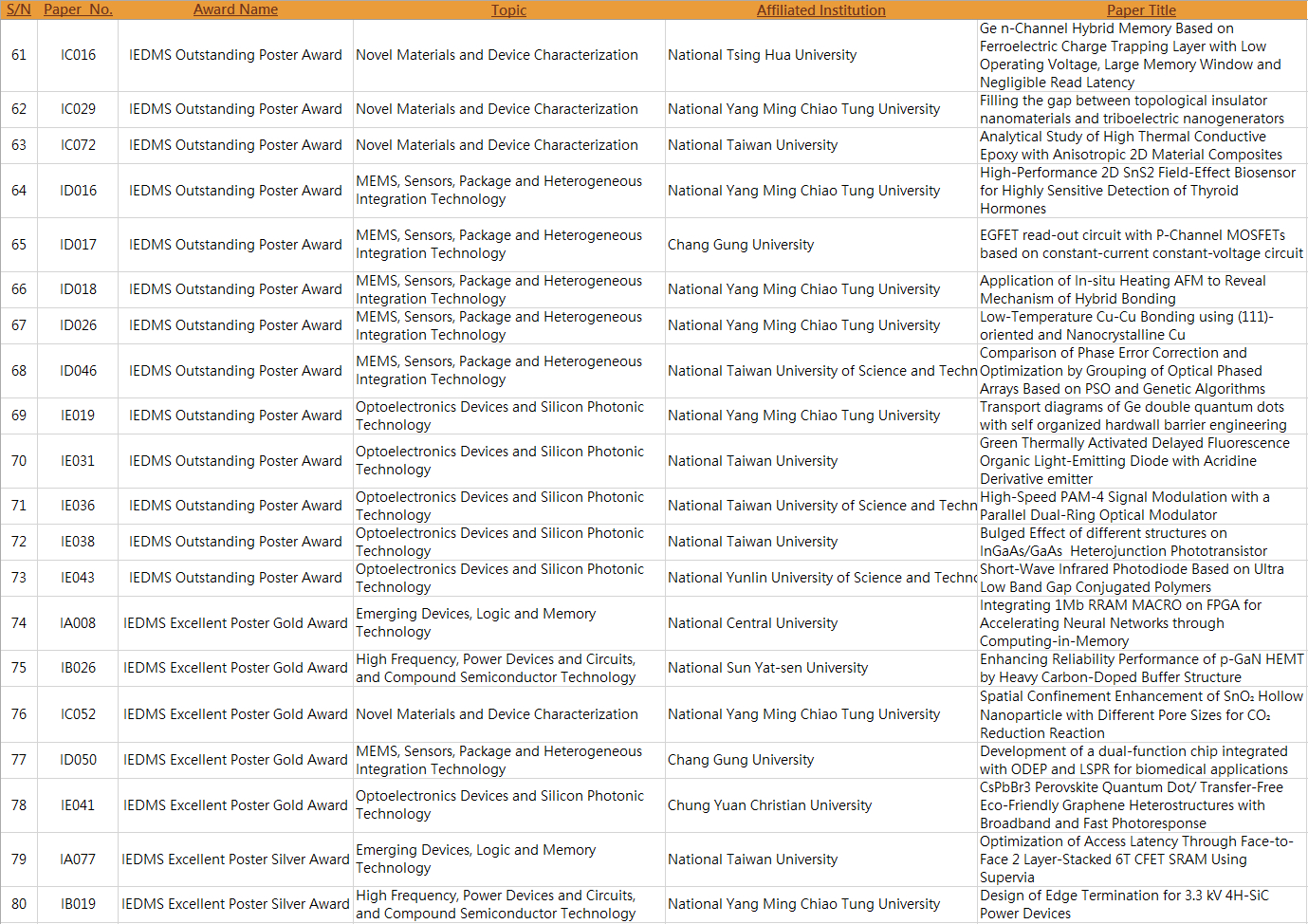Select the CsPbBr3 Perovskite Quantum Dot title

tap(1142, 805)
